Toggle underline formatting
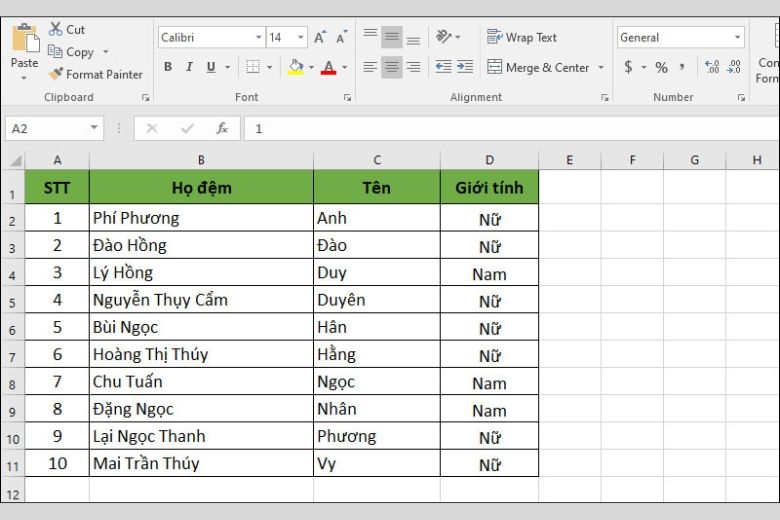Image resolution: width=780 pixels, height=520 pixels. pyautogui.click(x=211, y=67)
